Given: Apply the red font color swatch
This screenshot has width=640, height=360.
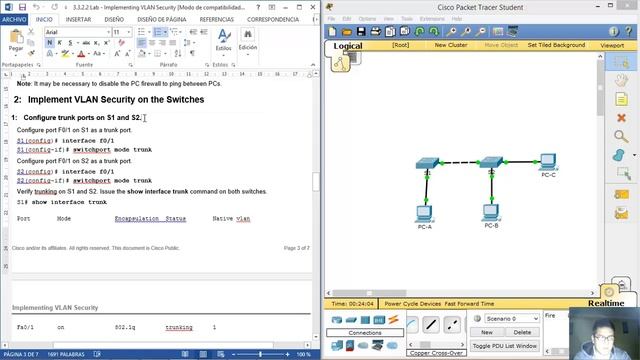Looking at the screenshot, I should (x=81, y=53).
